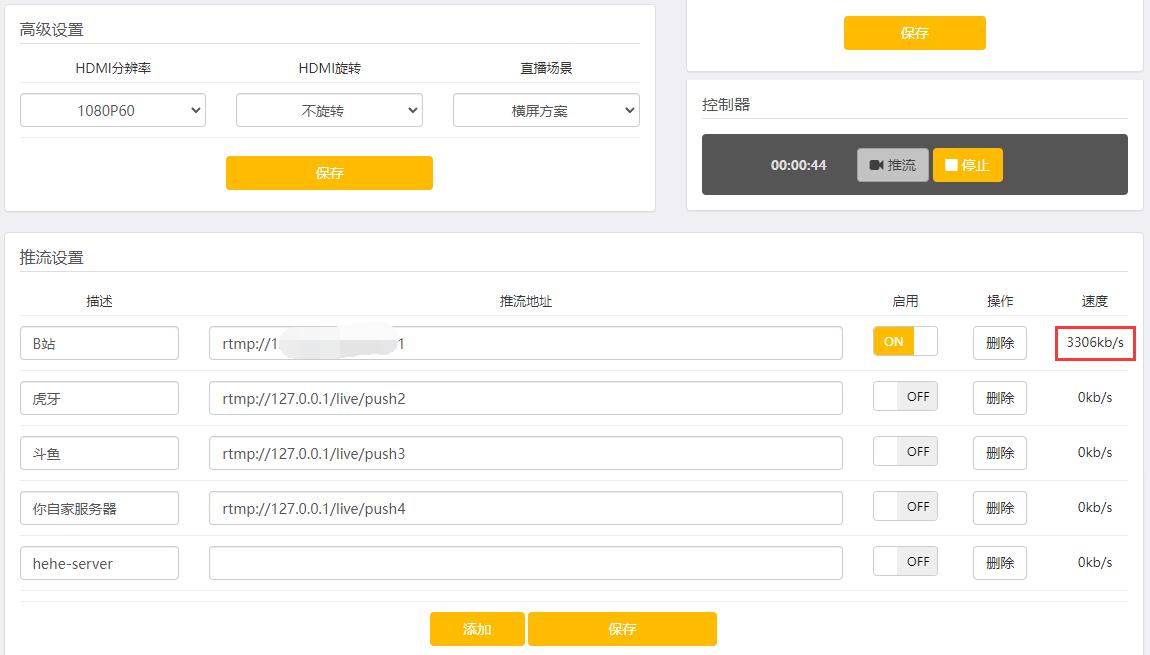Image resolution: width=1150 pixels, height=655 pixels.
Task: Open the 直播场景 dropdown showing 横屏方案
Action: click(546, 110)
